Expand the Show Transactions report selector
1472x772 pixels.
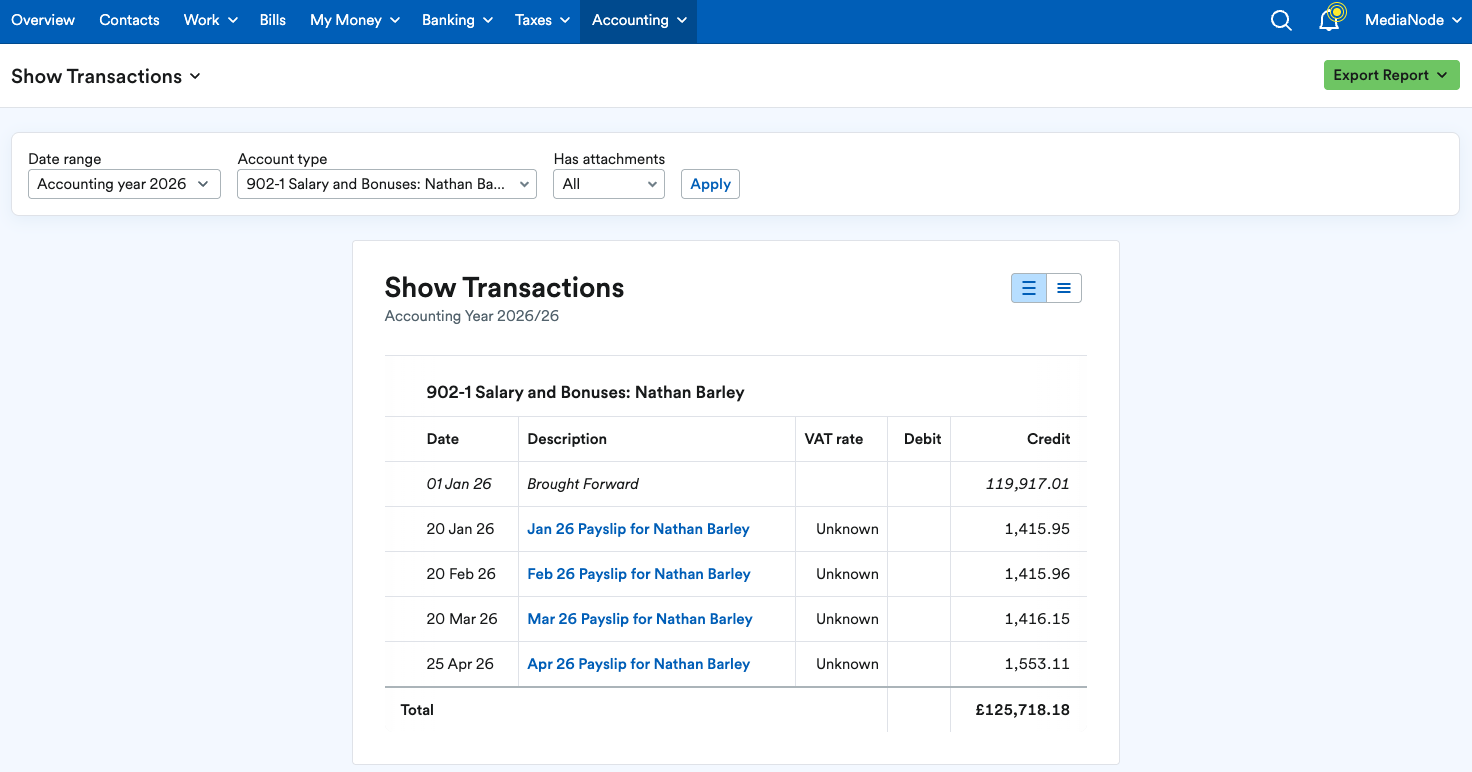point(106,76)
